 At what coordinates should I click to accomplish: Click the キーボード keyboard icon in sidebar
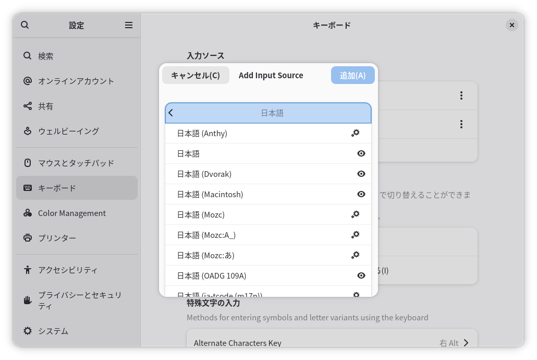(27, 188)
